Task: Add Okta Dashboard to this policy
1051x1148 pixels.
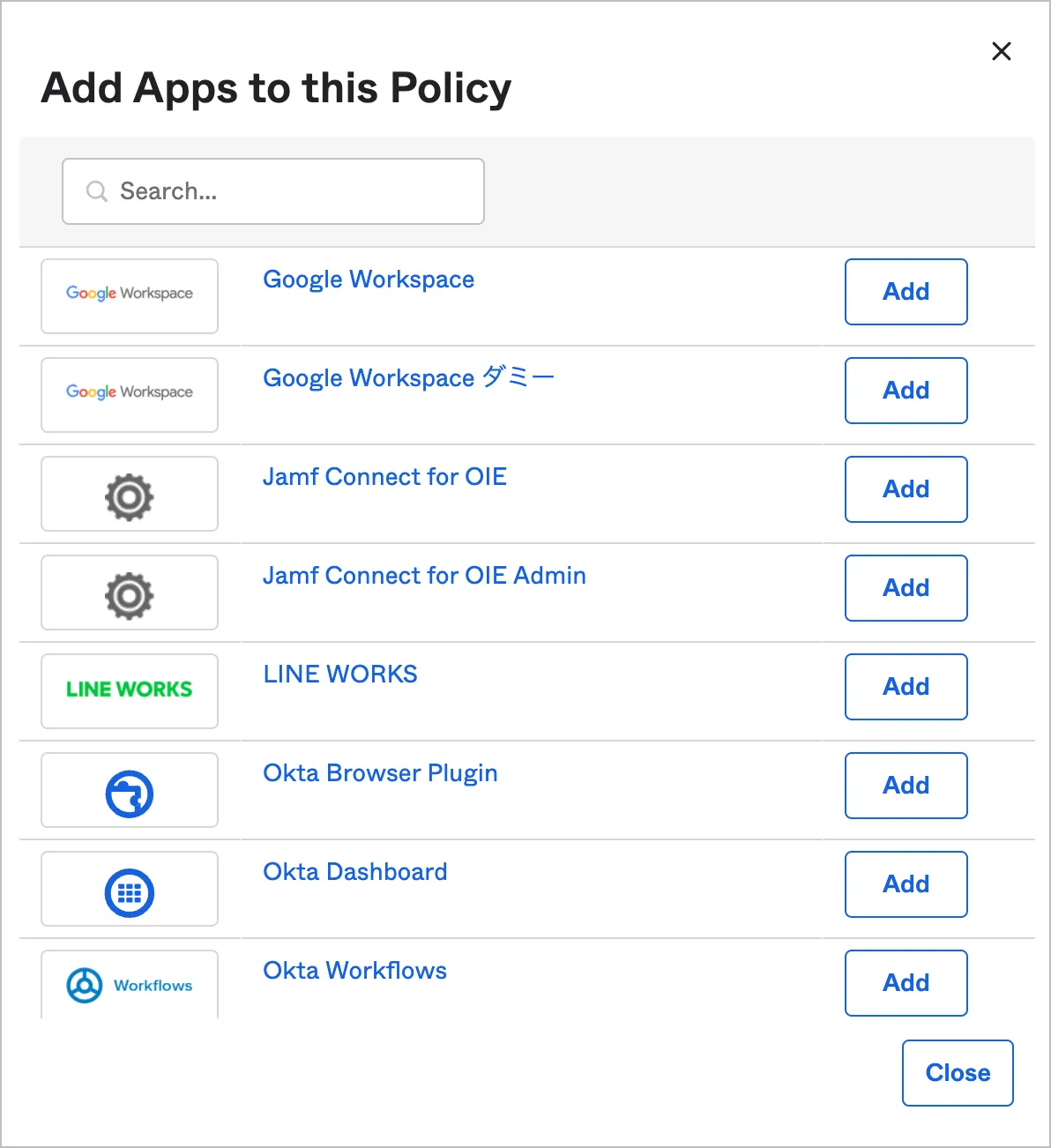Action: [906, 884]
